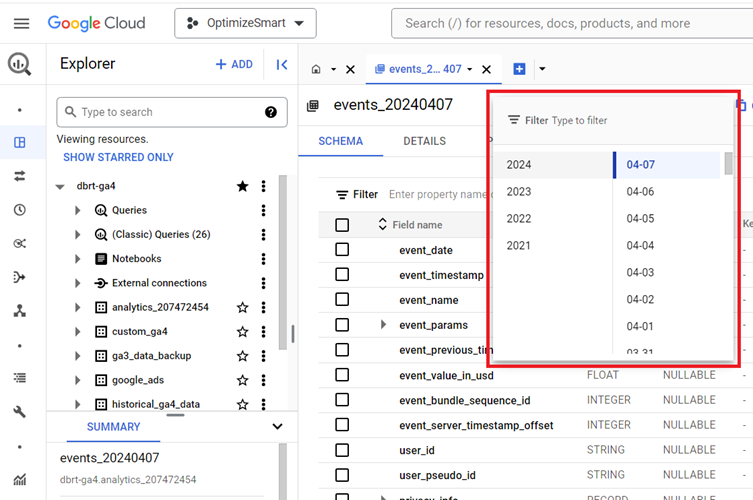This screenshot has width=753, height=500.
Task: Close the events_2... 407 tab
Action: point(486,69)
